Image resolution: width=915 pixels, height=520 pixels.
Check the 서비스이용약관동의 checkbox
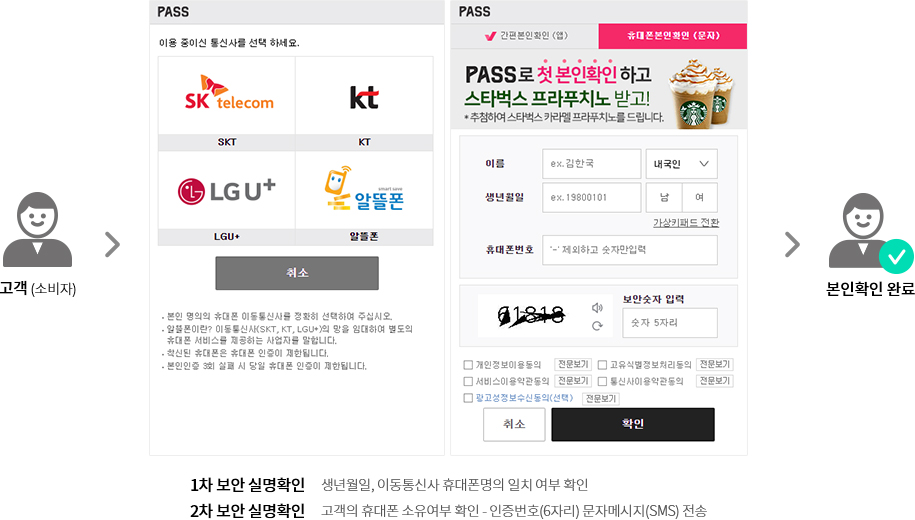click(x=468, y=381)
